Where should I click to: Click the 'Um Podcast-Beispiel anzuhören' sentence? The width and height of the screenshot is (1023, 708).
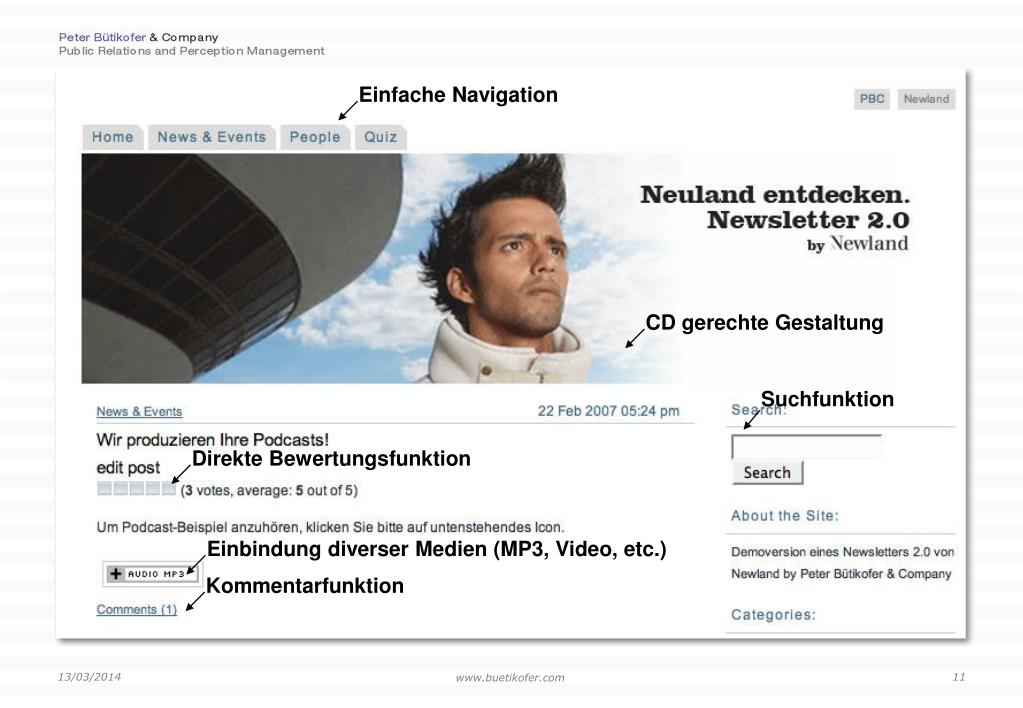[x=330, y=527]
